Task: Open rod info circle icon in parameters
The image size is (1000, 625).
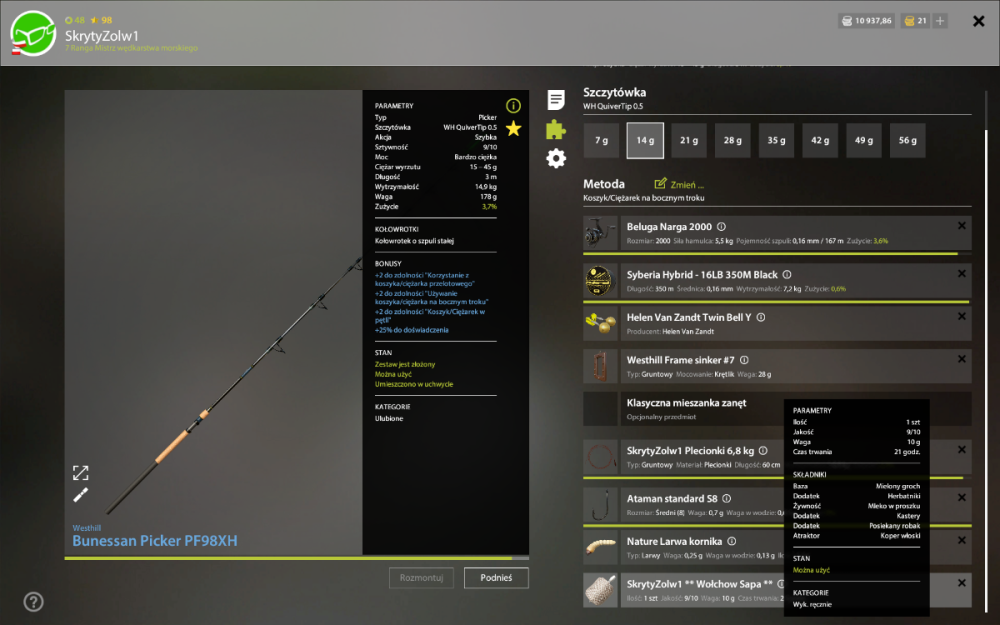Action: tap(513, 106)
